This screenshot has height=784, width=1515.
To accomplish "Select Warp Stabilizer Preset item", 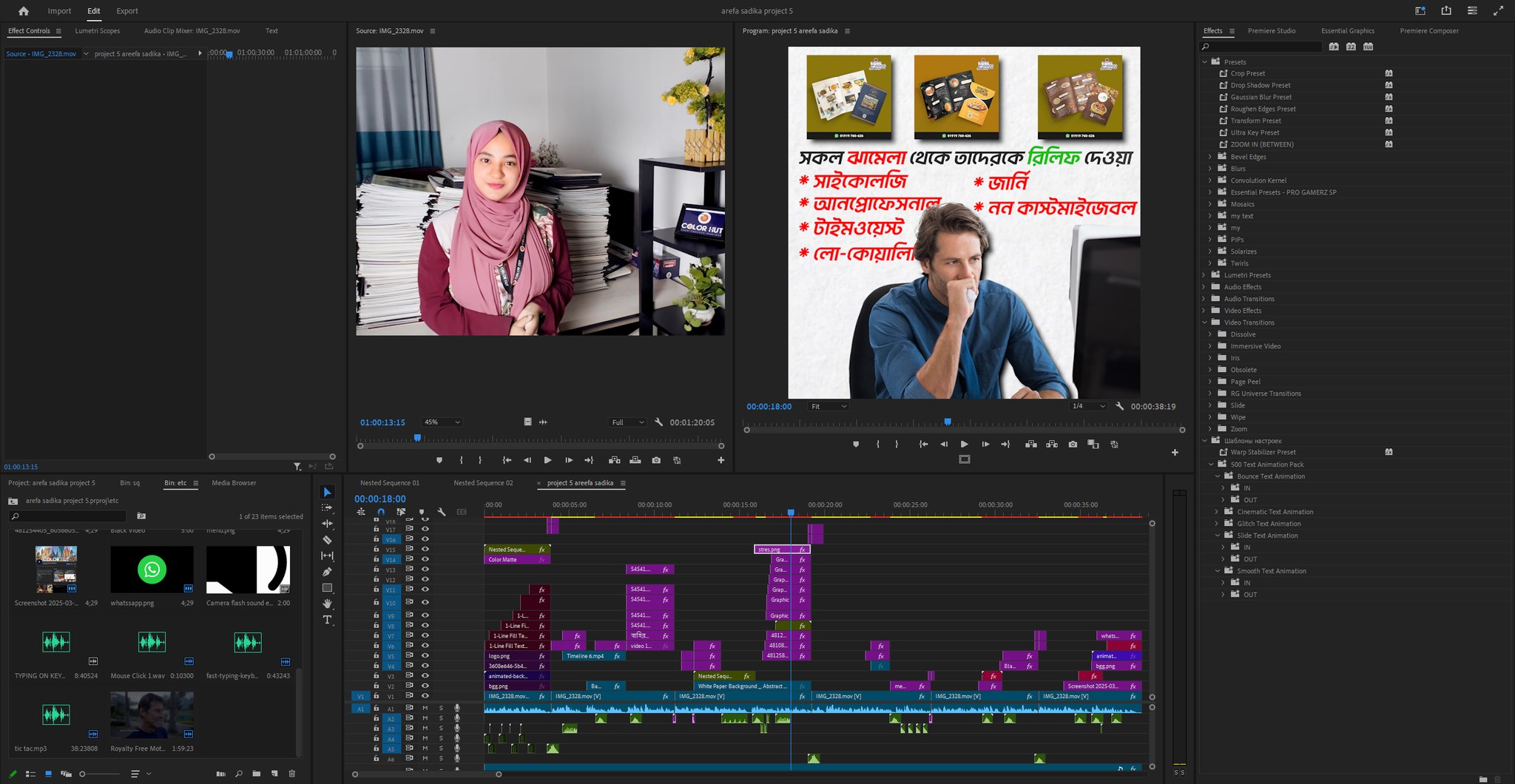I will click(x=1263, y=452).
